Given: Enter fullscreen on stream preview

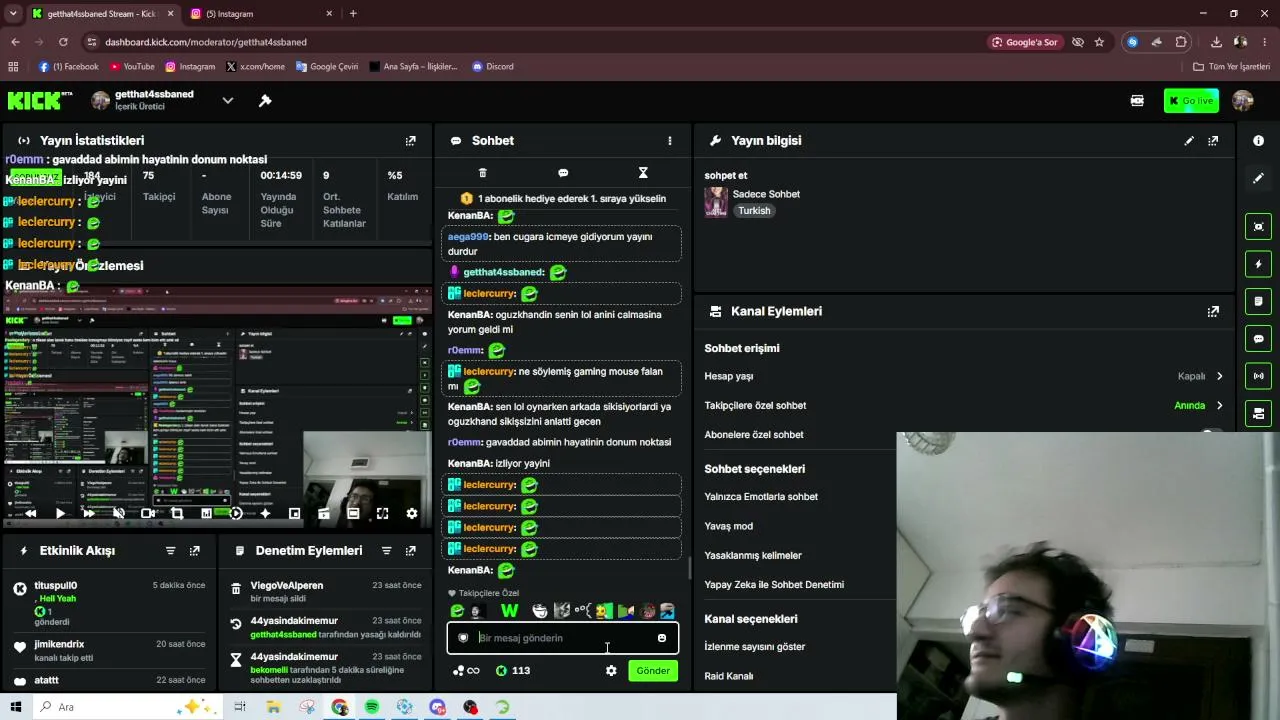Looking at the screenshot, I should tap(382, 513).
